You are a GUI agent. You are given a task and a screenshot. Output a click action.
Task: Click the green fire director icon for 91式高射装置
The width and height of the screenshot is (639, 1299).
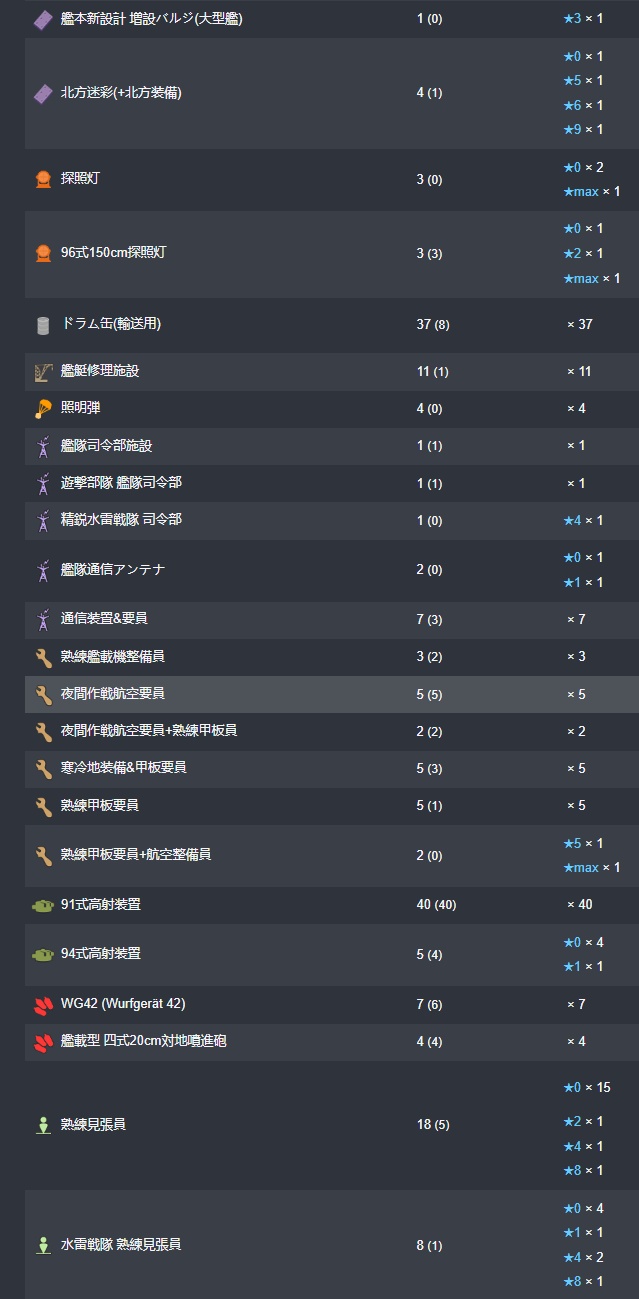pyautogui.click(x=42, y=905)
